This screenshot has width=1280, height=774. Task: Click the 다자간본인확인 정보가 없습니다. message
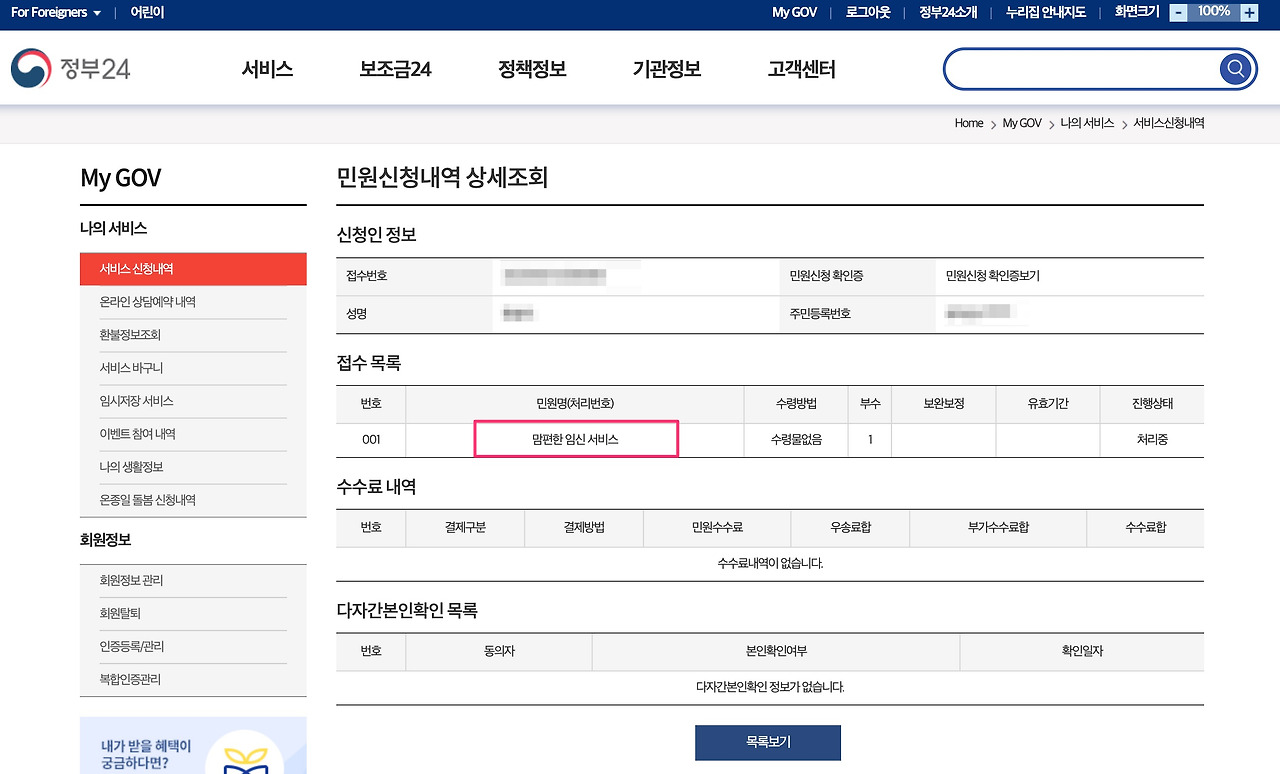point(770,687)
